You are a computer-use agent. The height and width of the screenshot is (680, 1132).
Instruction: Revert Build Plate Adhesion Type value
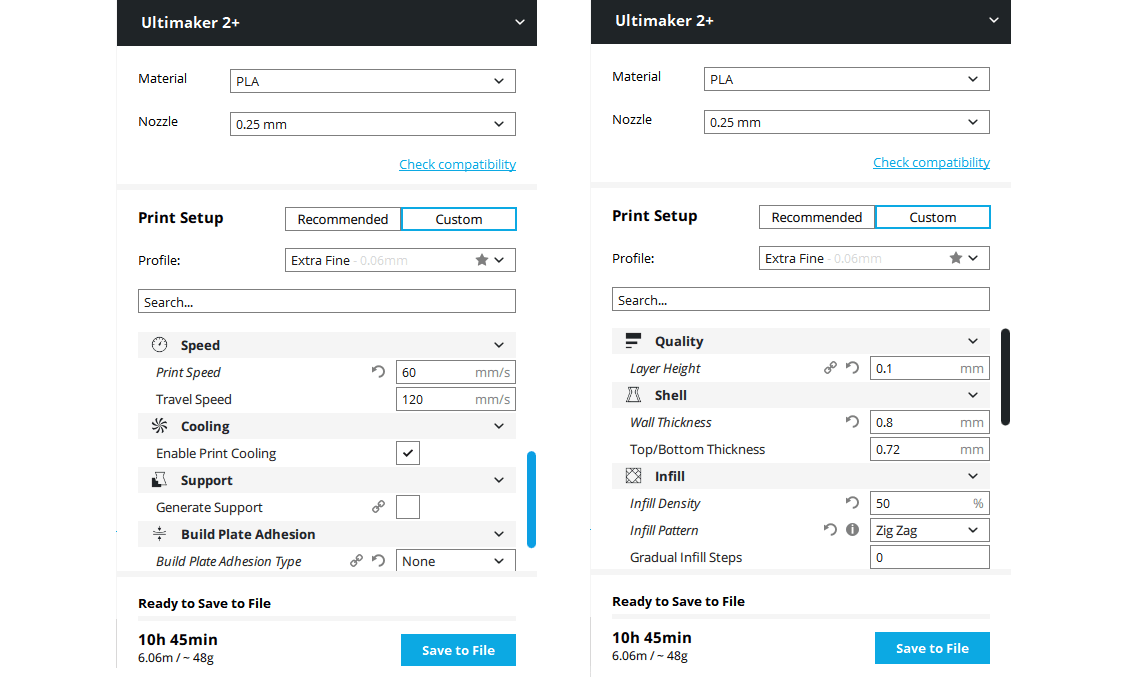click(378, 560)
